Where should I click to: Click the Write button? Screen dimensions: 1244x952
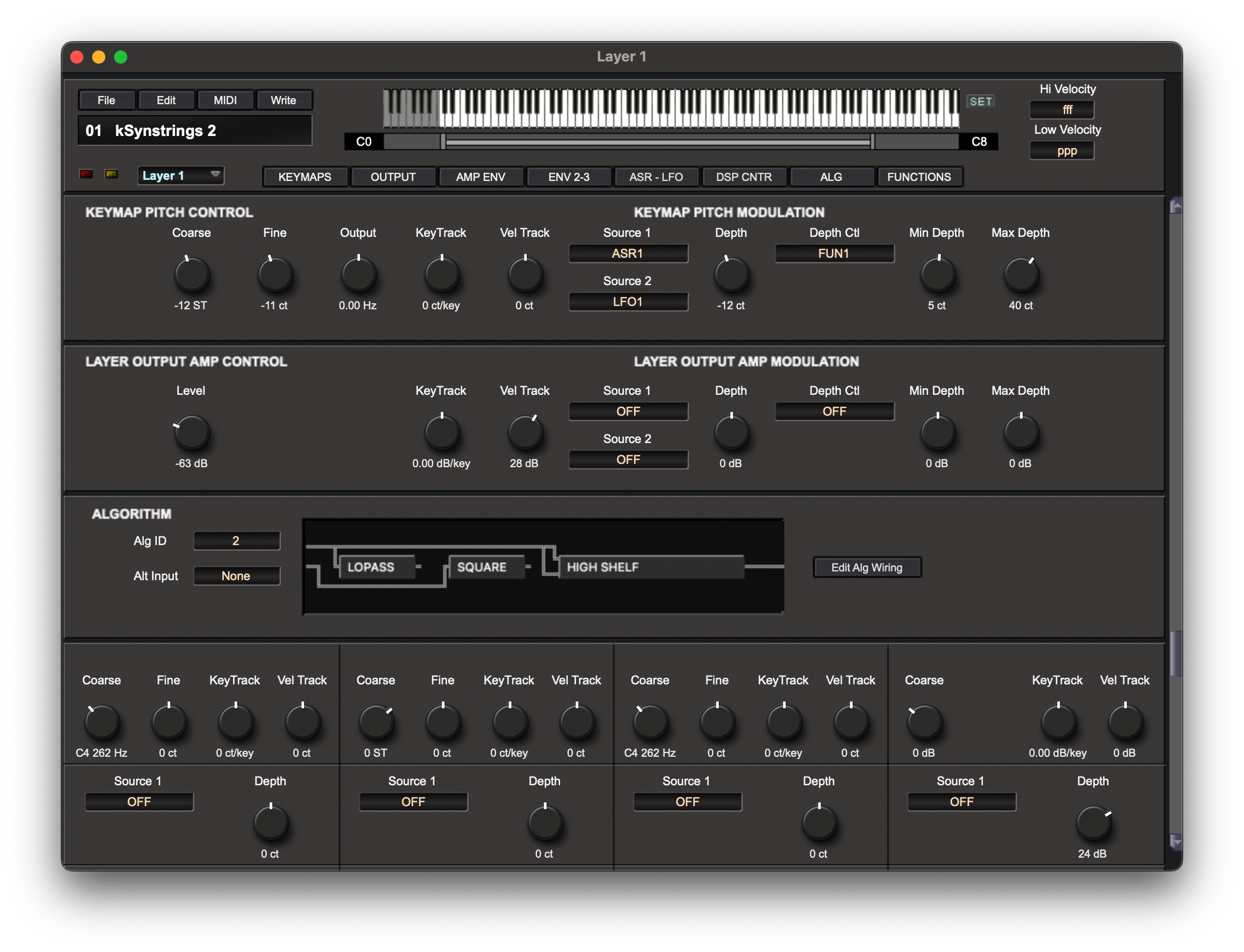pos(284,100)
